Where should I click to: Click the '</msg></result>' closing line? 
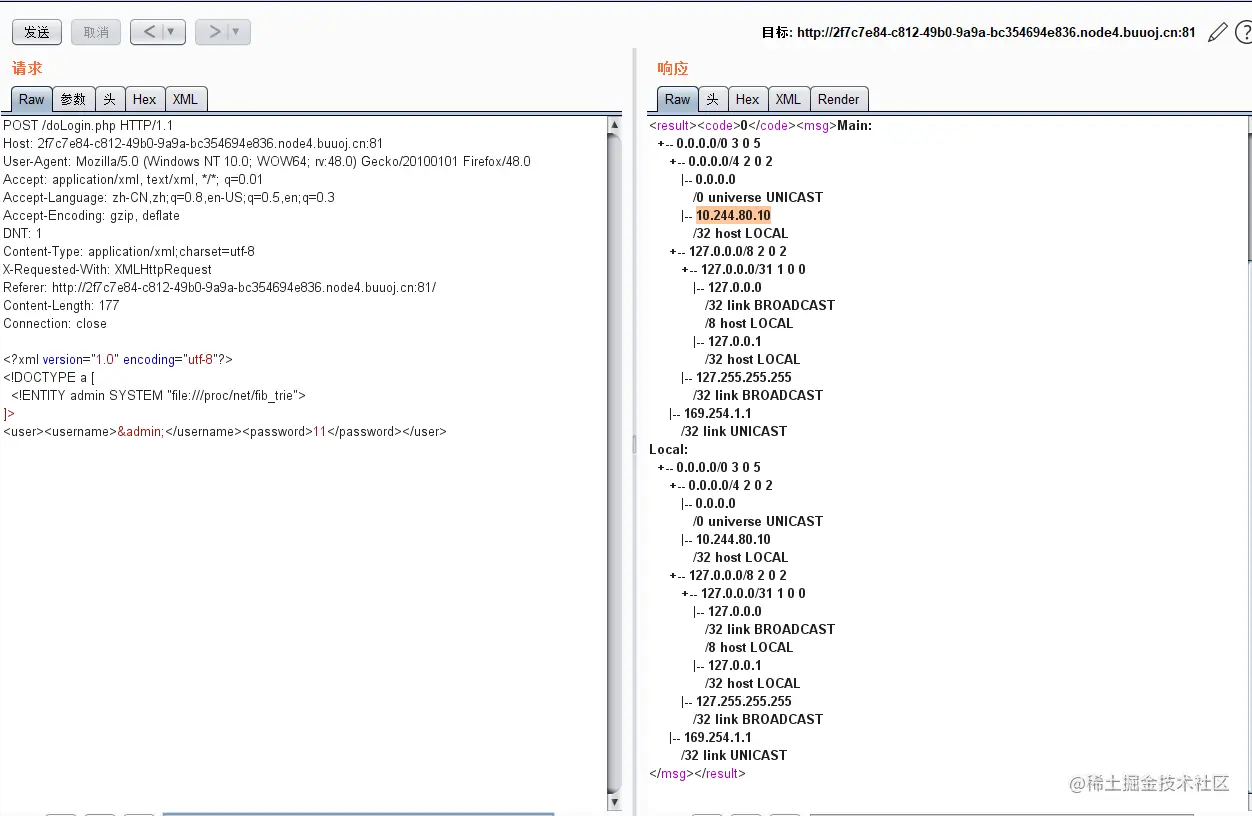[x=697, y=773]
